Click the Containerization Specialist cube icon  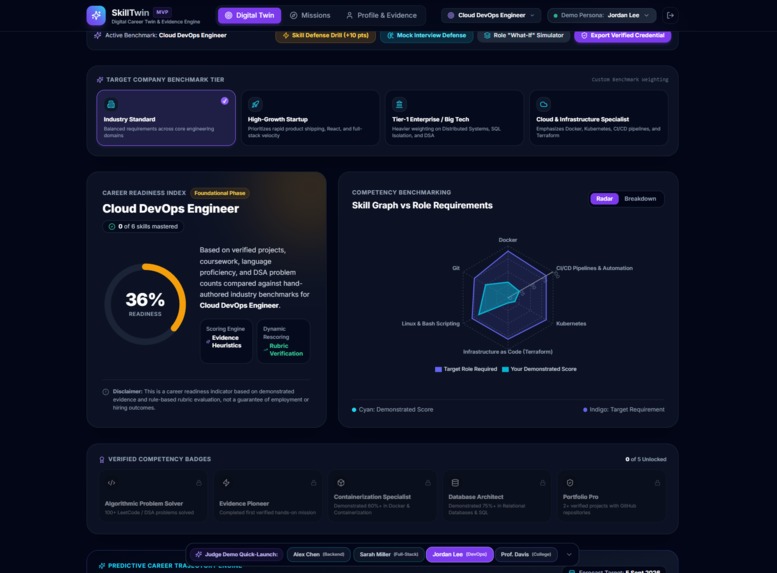341,483
